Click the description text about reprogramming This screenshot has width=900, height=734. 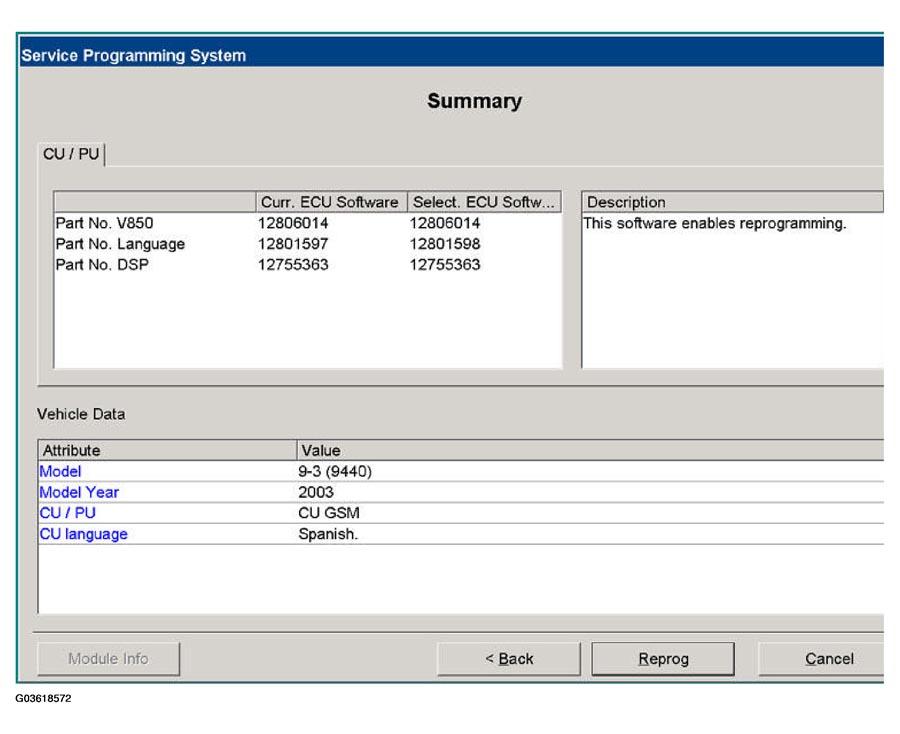715,223
